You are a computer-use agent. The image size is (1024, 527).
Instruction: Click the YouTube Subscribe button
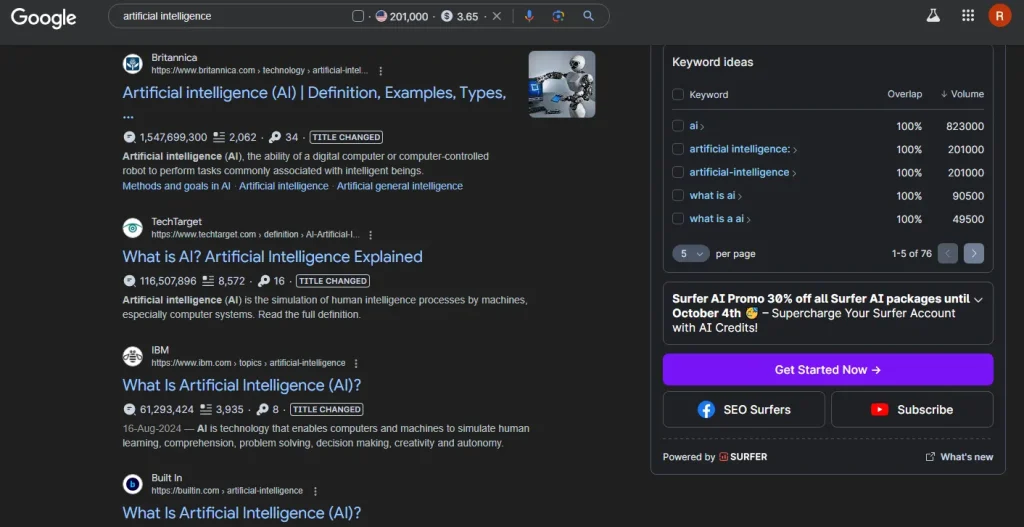(x=912, y=409)
